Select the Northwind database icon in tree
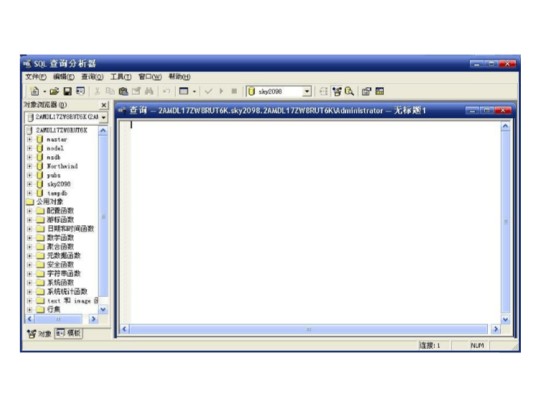 (x=40, y=166)
